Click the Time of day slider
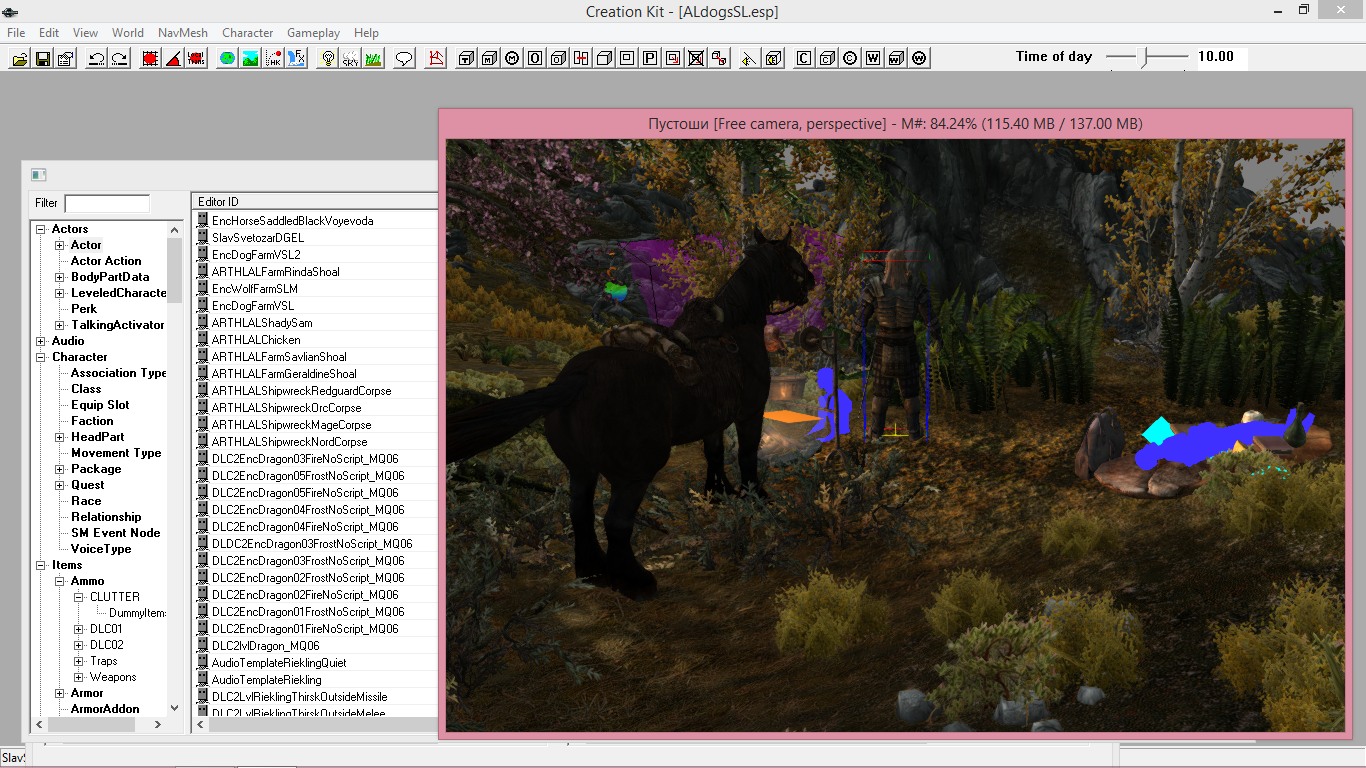 (x=1146, y=57)
